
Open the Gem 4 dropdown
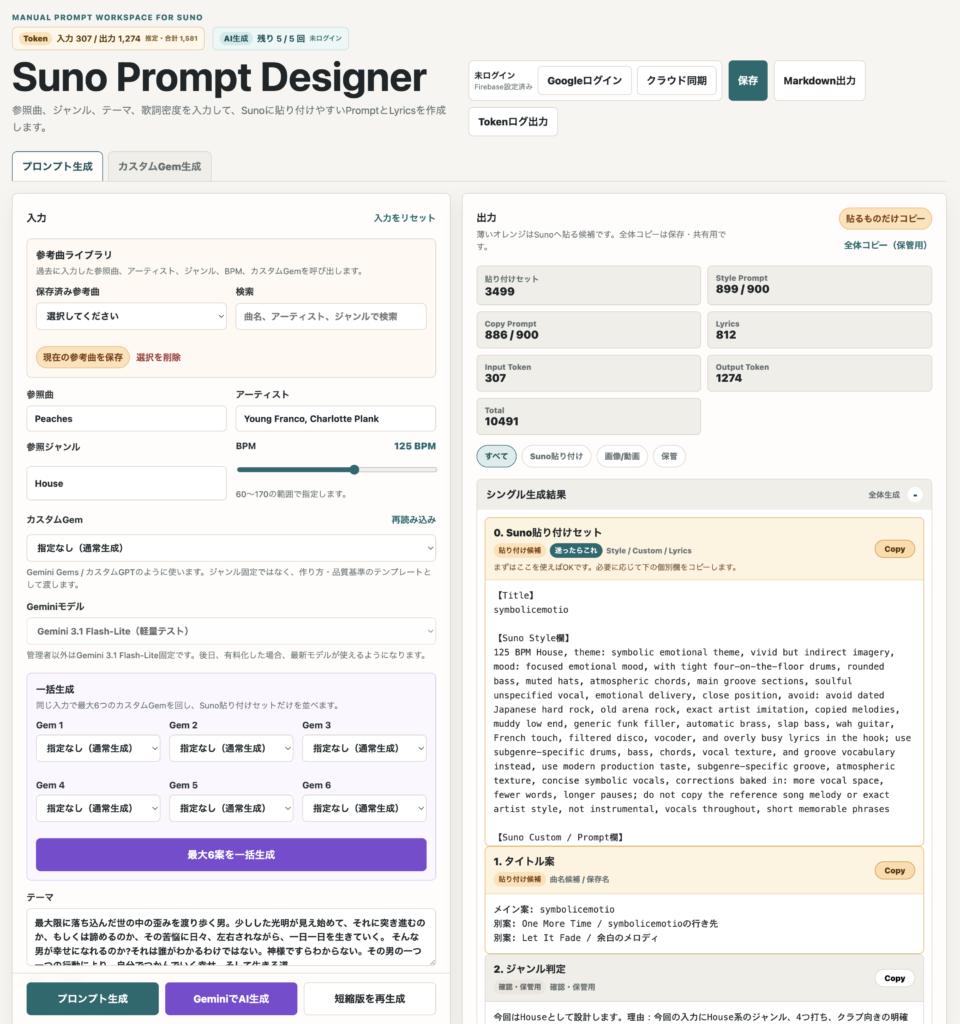tap(98, 808)
